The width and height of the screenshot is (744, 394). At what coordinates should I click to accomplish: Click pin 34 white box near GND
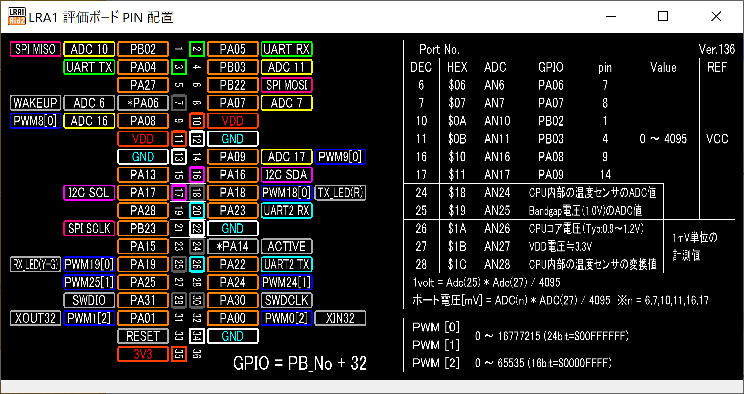197,336
